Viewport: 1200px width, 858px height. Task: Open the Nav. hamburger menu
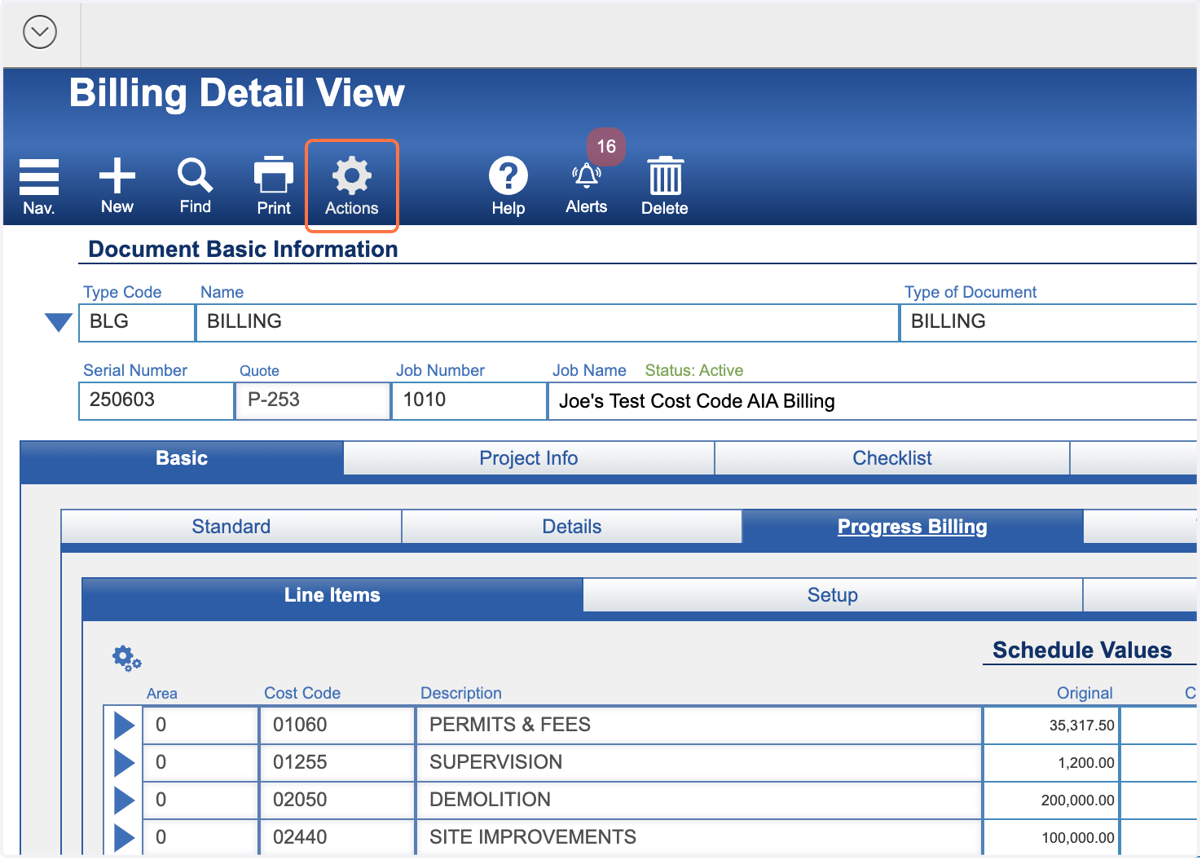point(39,186)
